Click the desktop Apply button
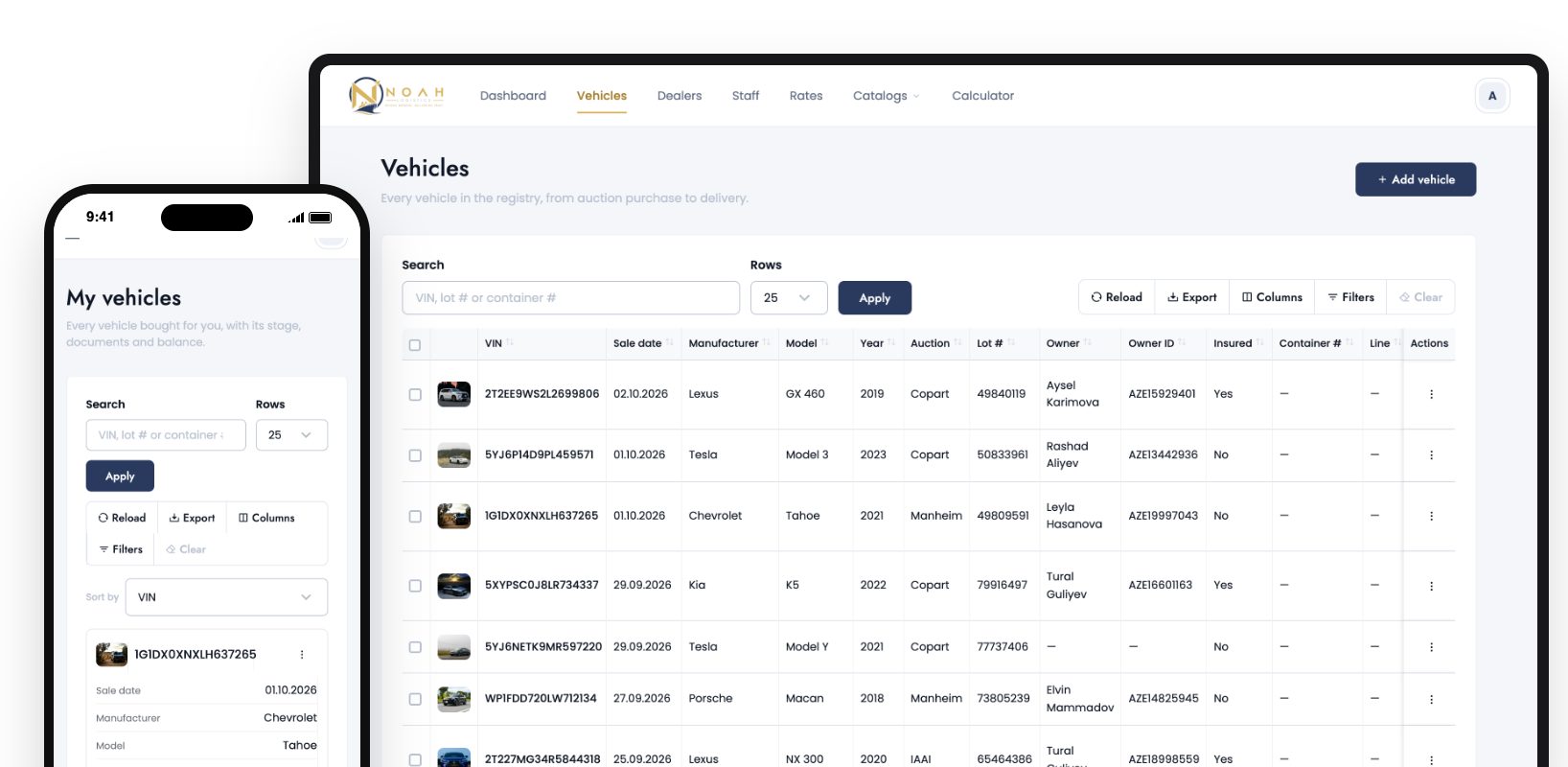The height and width of the screenshot is (767, 1568). [x=875, y=298]
